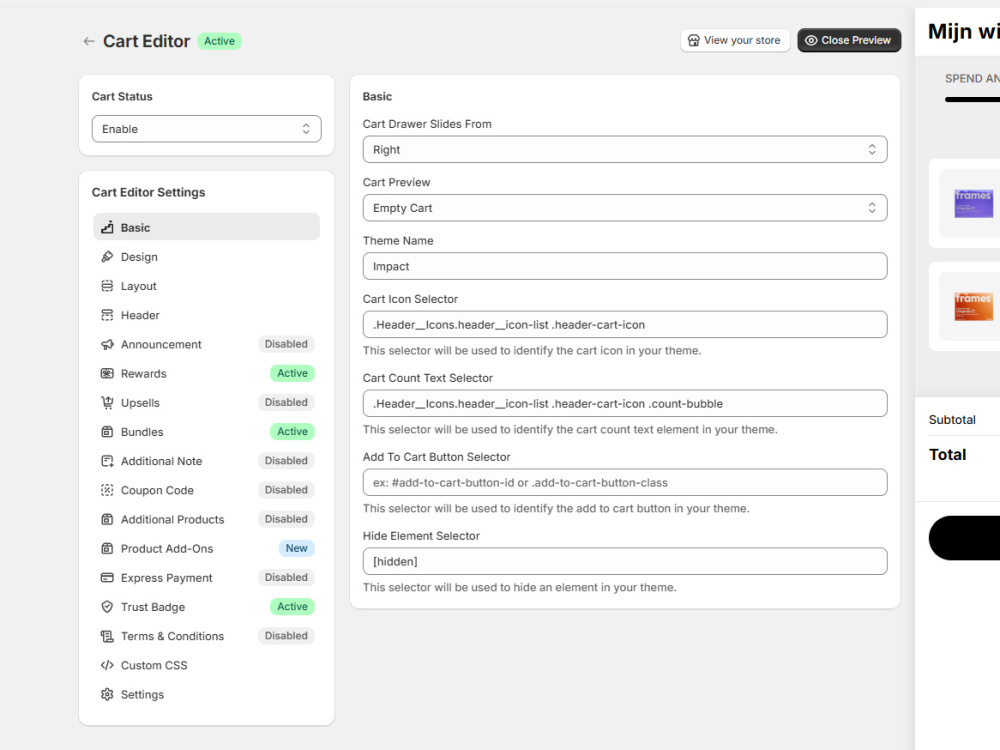Click the Theme Name input field

[625, 267]
